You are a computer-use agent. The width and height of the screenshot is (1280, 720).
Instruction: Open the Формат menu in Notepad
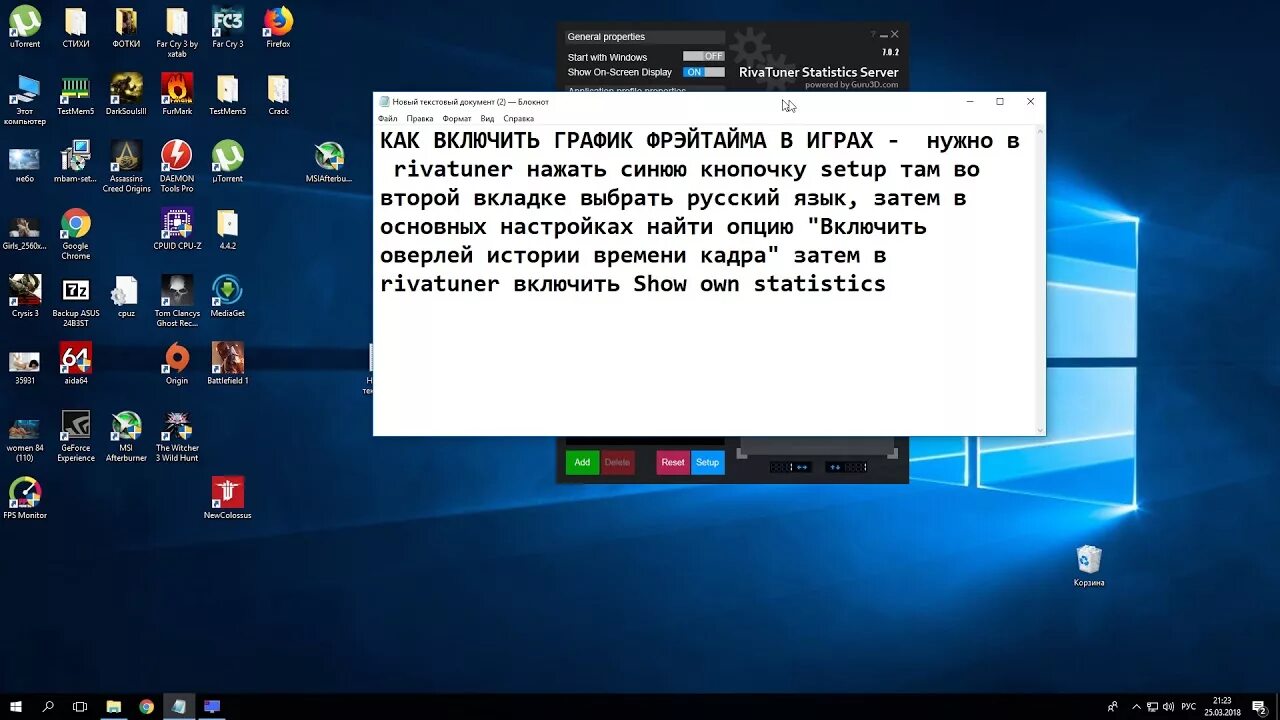coord(457,118)
